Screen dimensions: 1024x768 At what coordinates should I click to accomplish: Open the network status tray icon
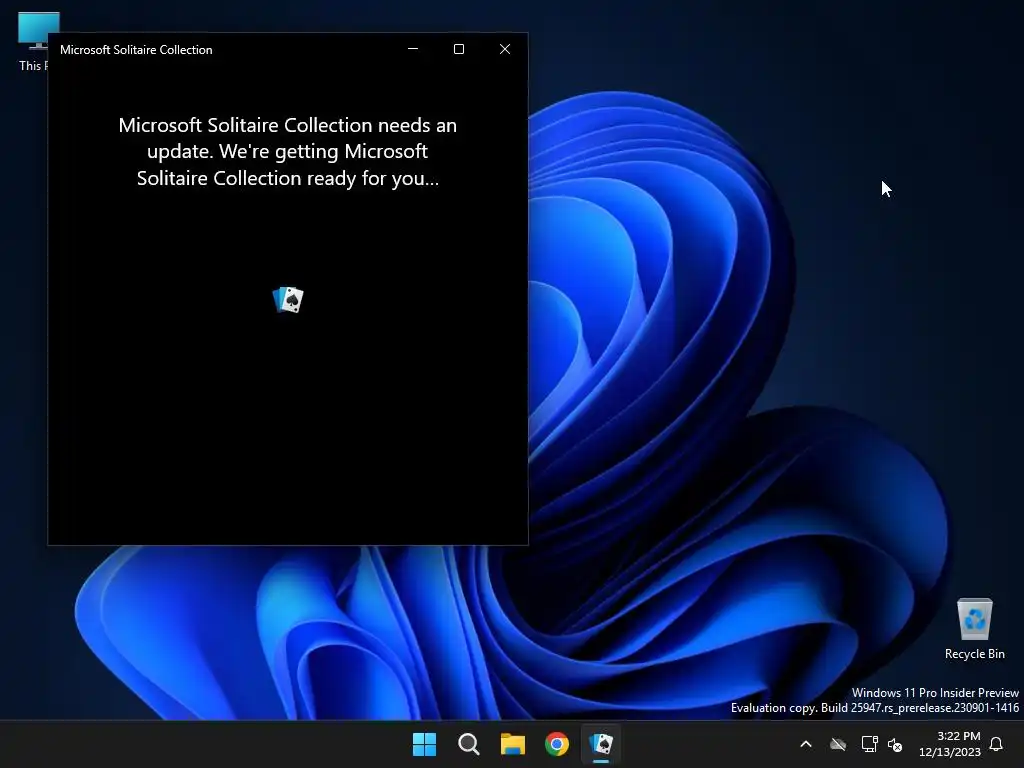(869, 744)
